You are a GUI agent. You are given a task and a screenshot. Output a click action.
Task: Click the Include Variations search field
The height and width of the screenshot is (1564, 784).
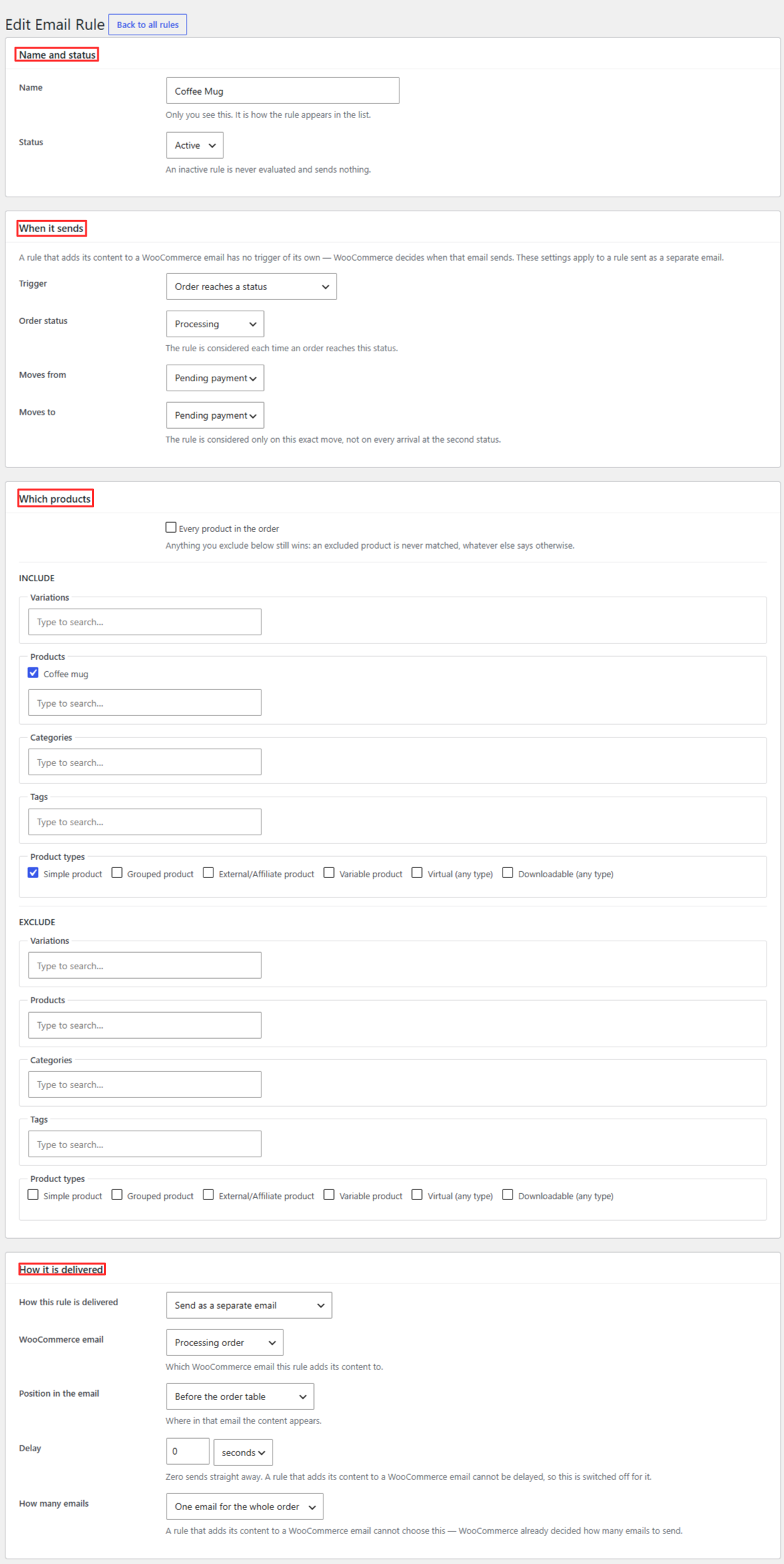pos(145,622)
